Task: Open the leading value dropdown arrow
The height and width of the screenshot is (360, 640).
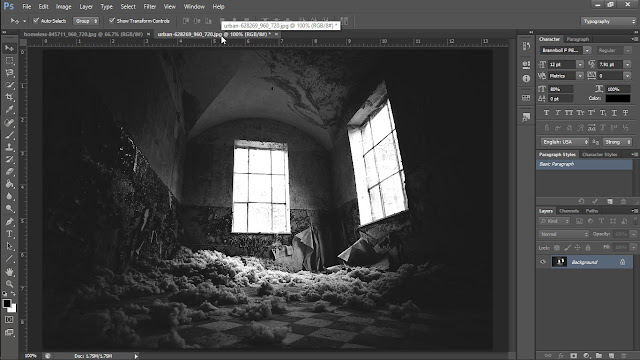Action: (x=627, y=64)
